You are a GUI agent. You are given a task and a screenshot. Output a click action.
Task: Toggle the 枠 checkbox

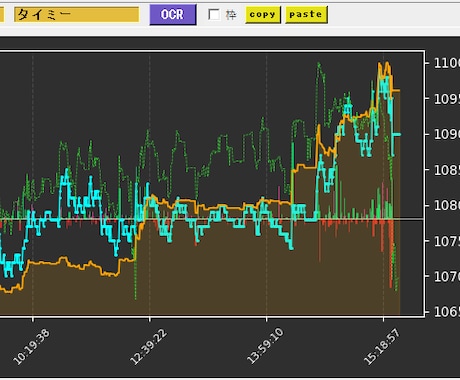point(214,15)
